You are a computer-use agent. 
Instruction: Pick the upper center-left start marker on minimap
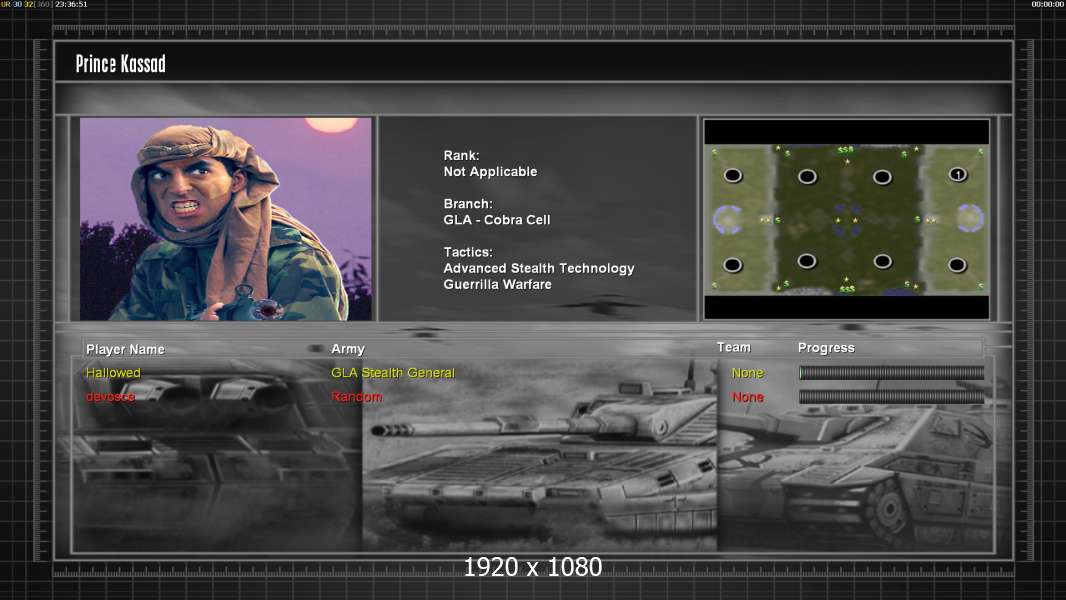[807, 177]
